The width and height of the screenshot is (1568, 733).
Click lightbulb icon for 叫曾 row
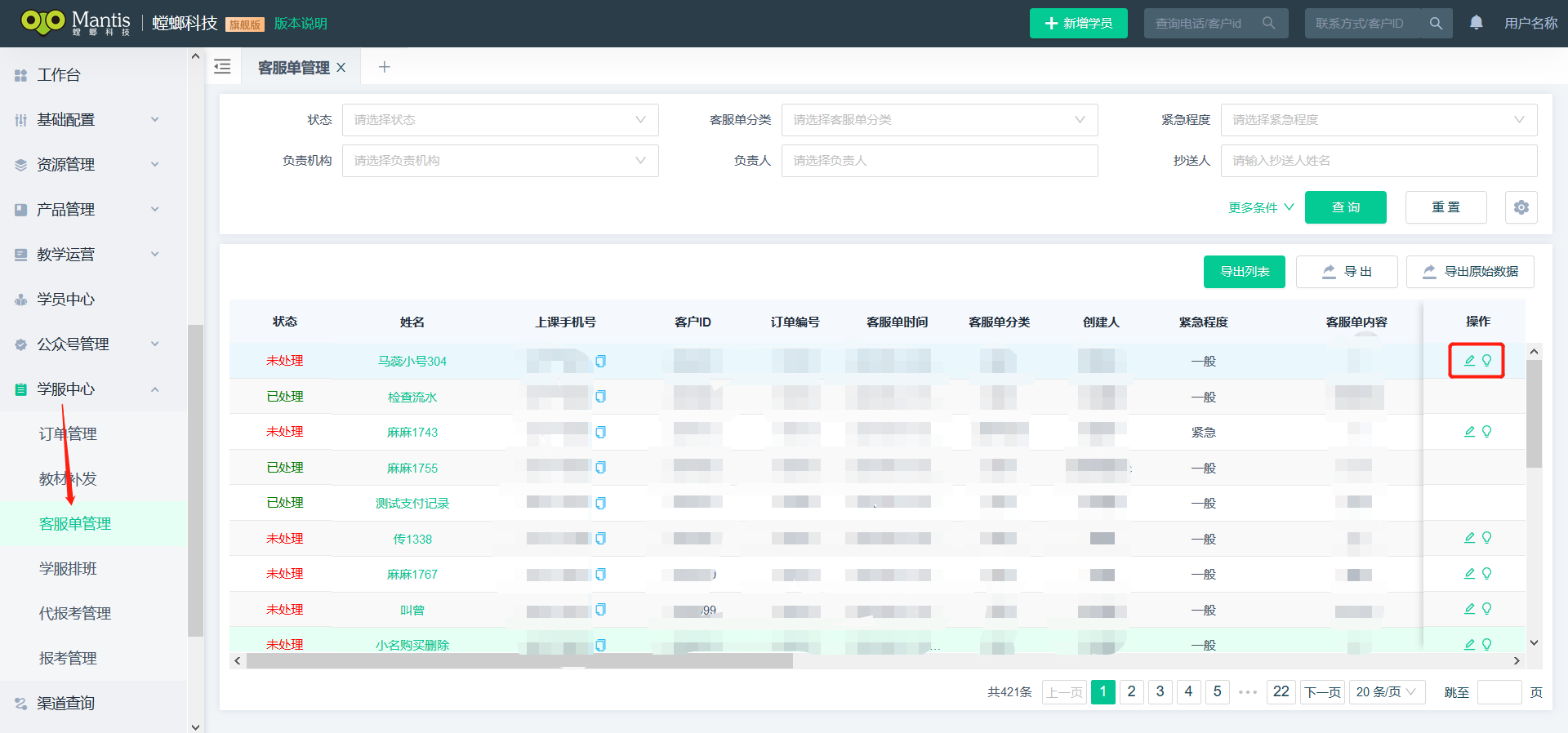(1487, 609)
